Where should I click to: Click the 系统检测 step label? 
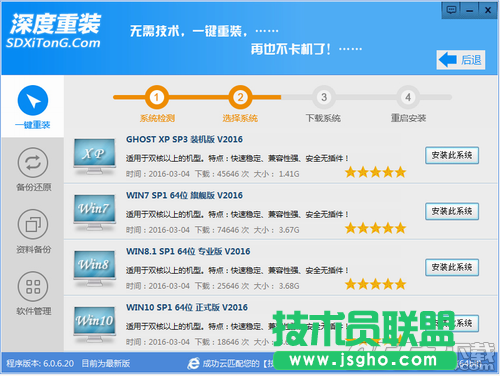(157, 118)
